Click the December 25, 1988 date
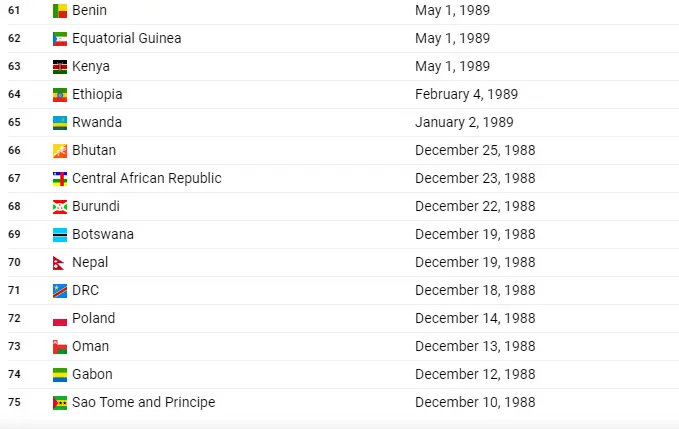This screenshot has height=429, width=679. pos(475,150)
